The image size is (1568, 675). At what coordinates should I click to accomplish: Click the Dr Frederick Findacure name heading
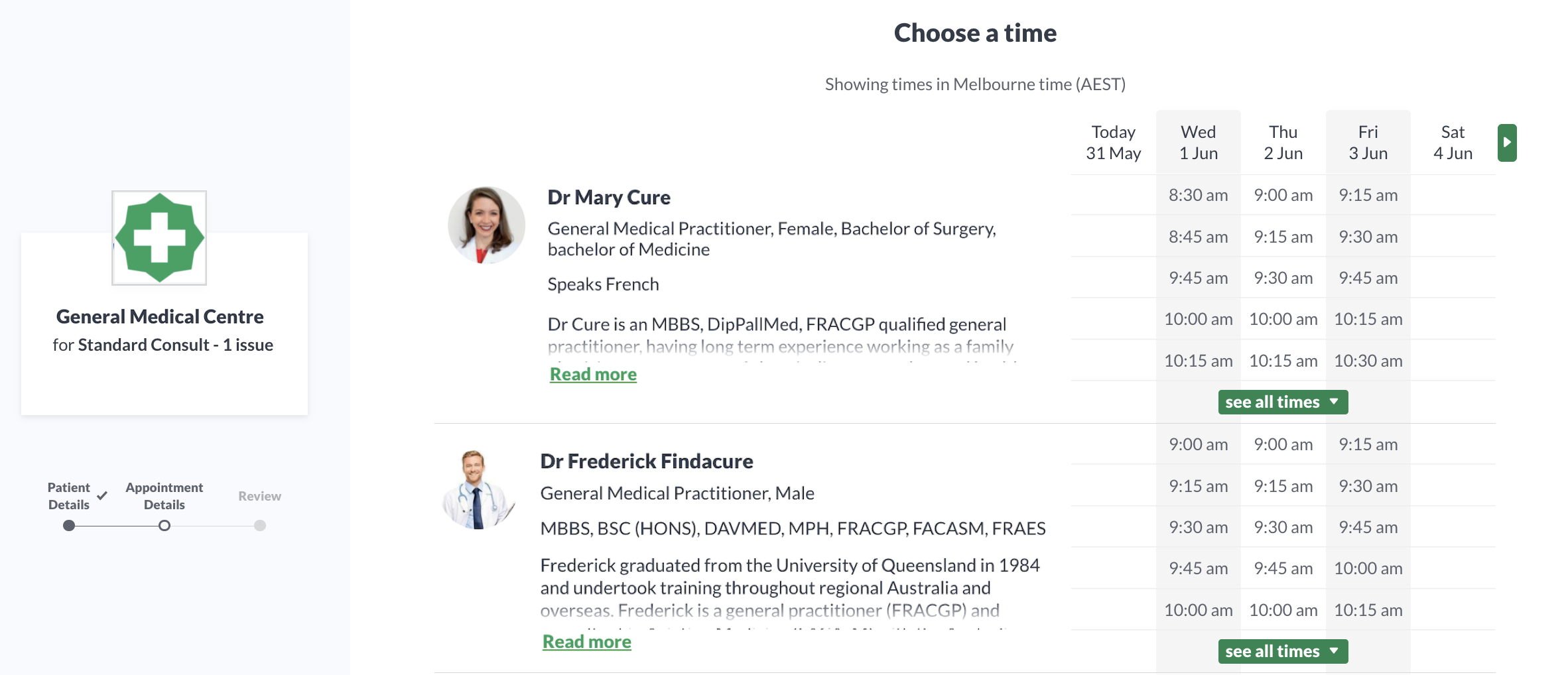click(646, 461)
